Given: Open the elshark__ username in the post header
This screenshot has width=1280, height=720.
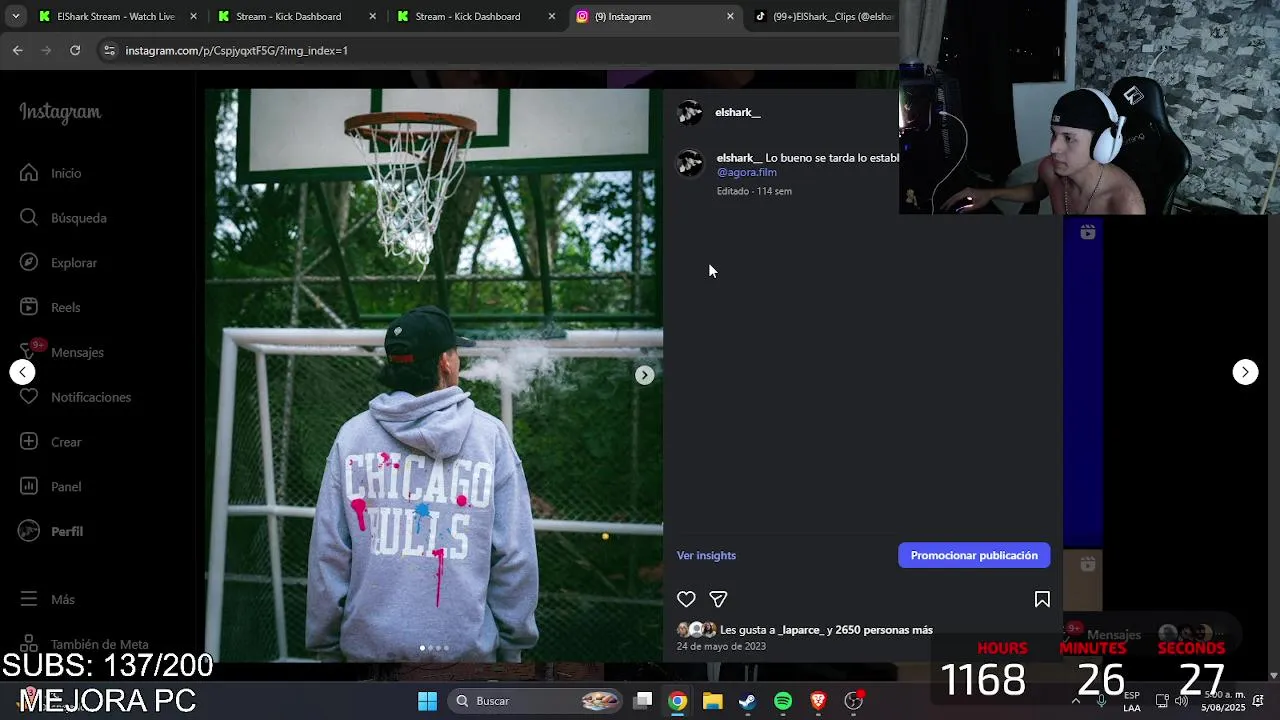Looking at the screenshot, I should click(x=738, y=112).
